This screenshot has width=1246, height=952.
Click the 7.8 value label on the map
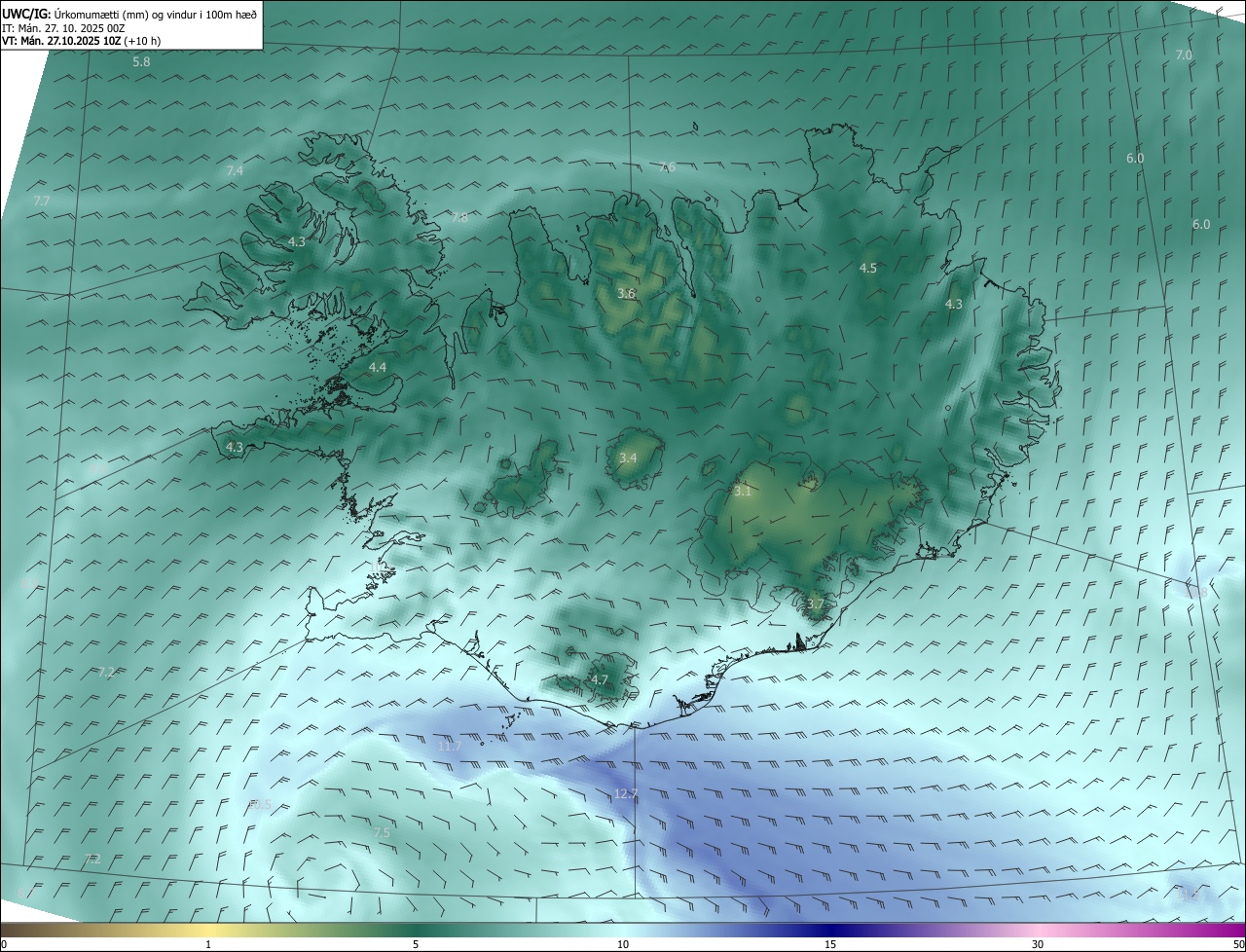(x=459, y=218)
